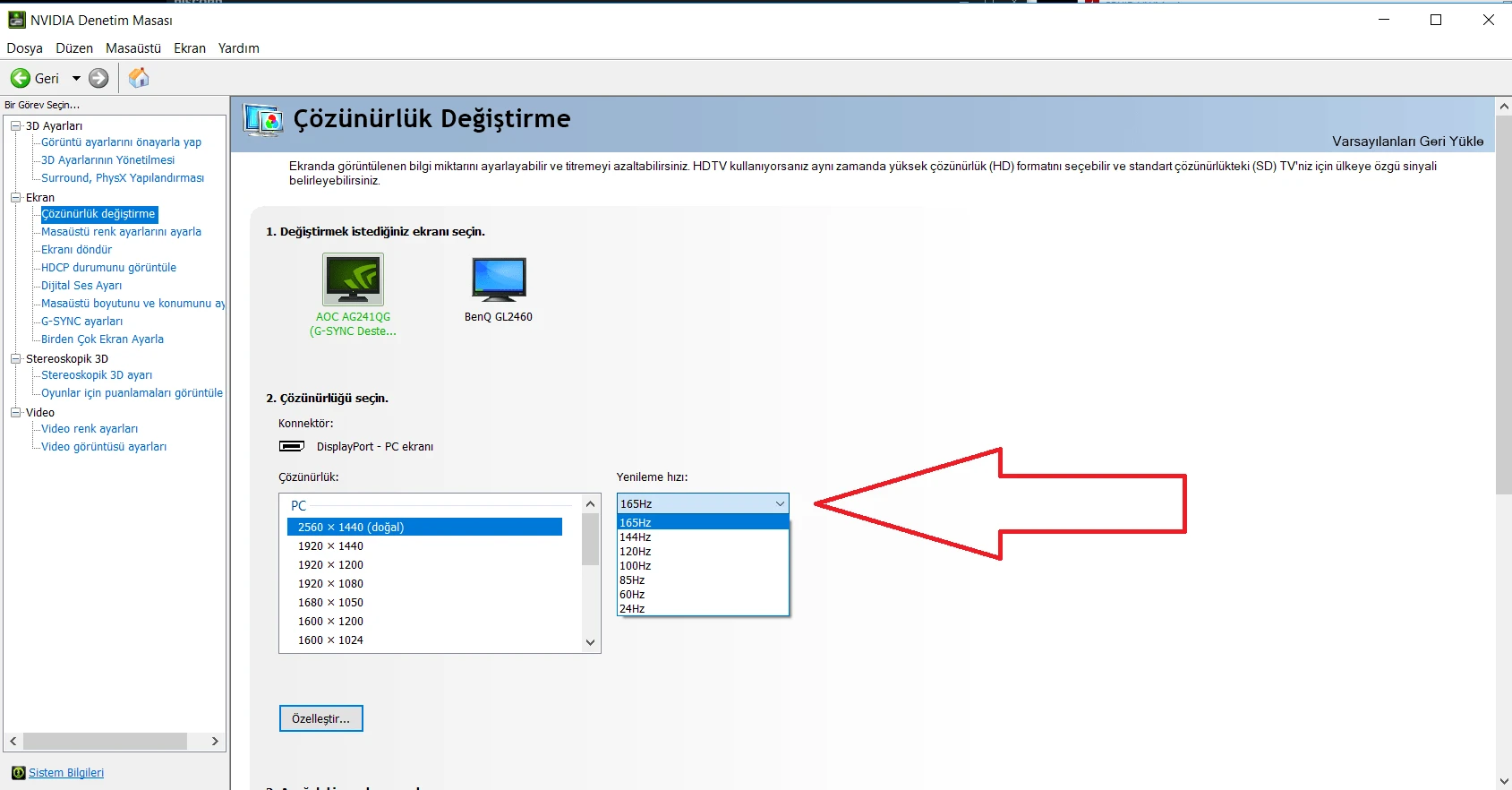Click task tree horizontal scroll left arrow
The width and height of the screenshot is (1512, 790).
(13, 741)
